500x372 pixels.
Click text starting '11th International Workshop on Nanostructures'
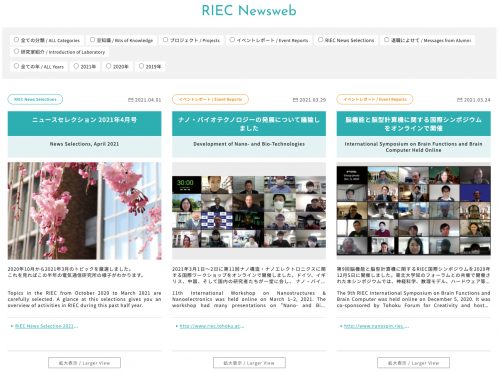(x=249, y=299)
